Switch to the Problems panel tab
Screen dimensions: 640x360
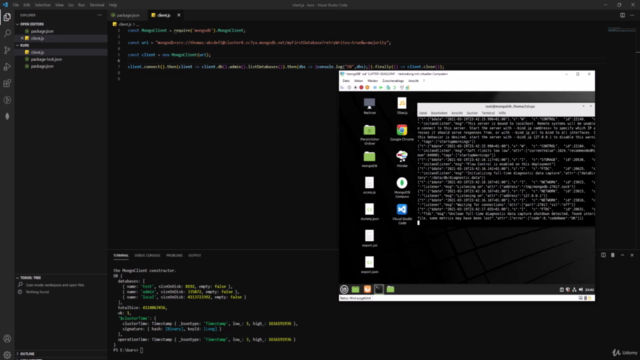(x=174, y=256)
